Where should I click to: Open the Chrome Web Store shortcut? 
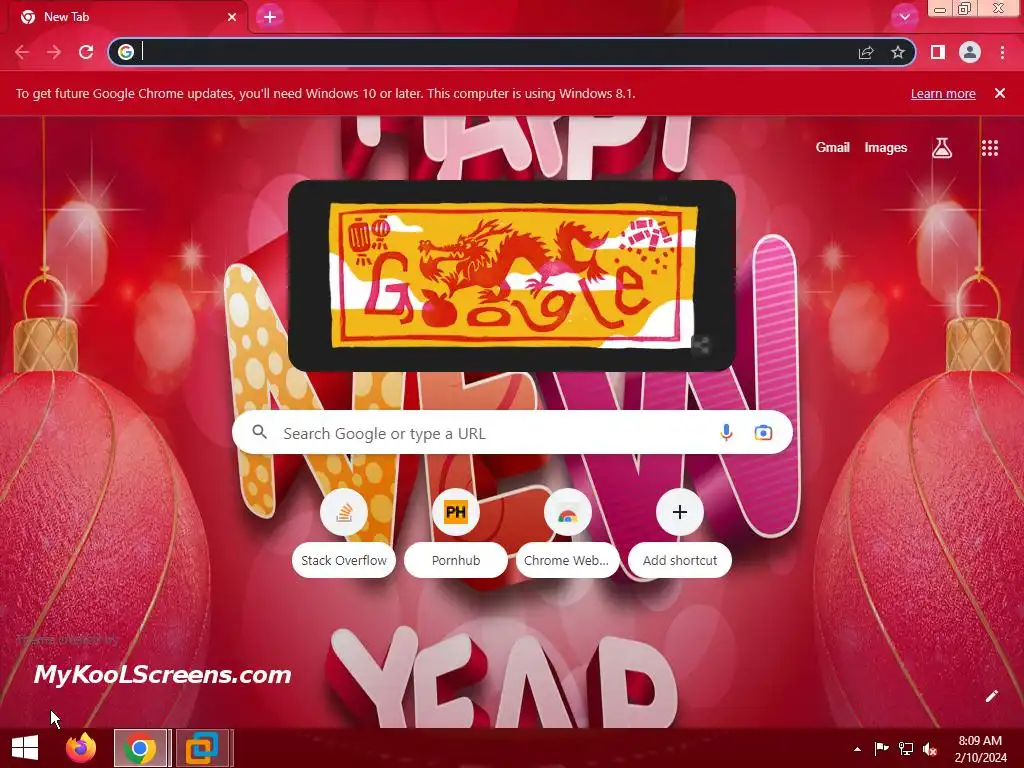tap(568, 532)
